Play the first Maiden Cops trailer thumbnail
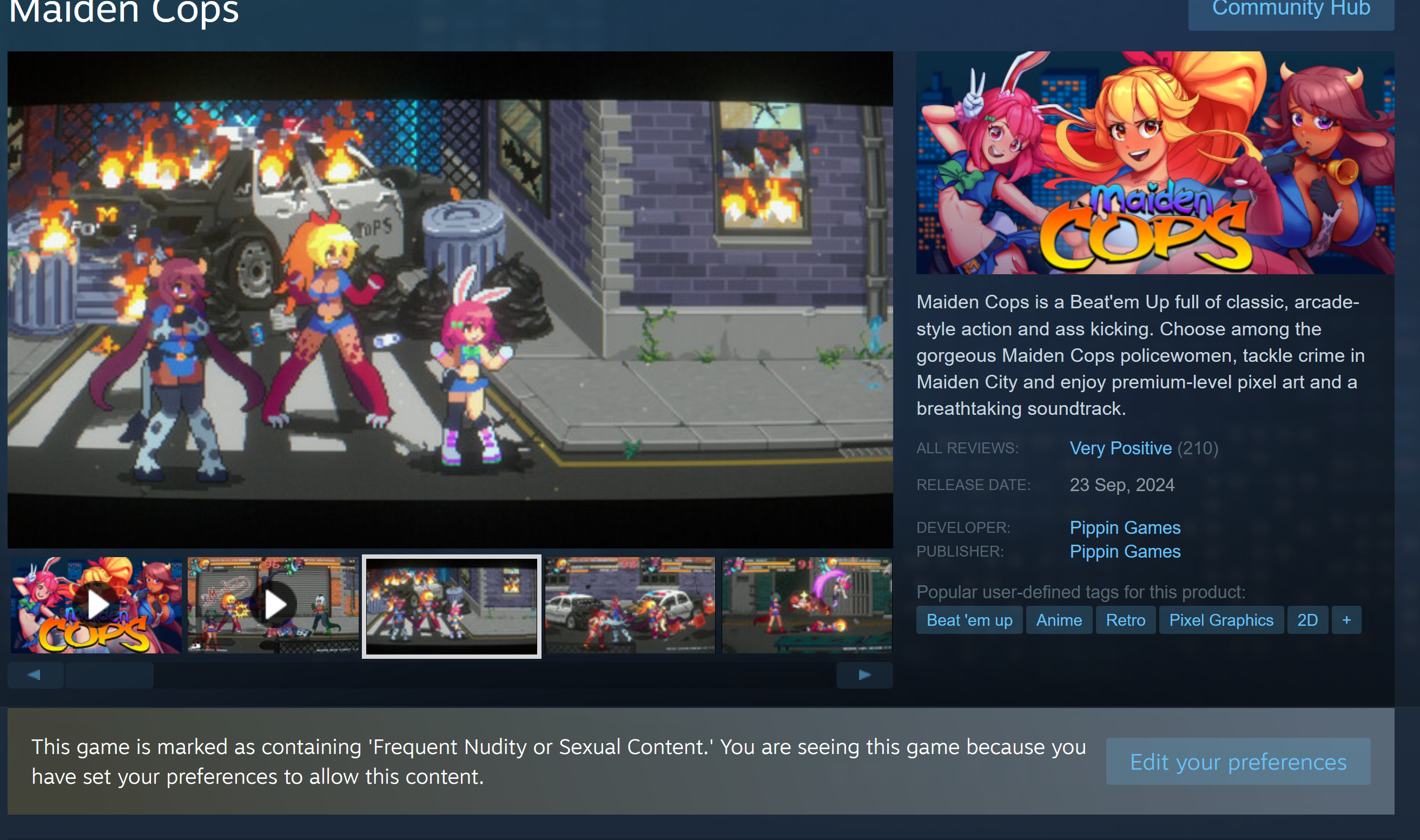The height and width of the screenshot is (840, 1420). pos(96,605)
